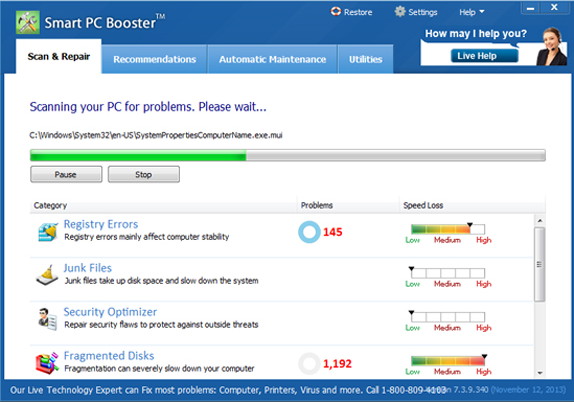This screenshot has height=402, width=574.
Task: Click the 145 registry problems count
Action: pyautogui.click(x=332, y=232)
